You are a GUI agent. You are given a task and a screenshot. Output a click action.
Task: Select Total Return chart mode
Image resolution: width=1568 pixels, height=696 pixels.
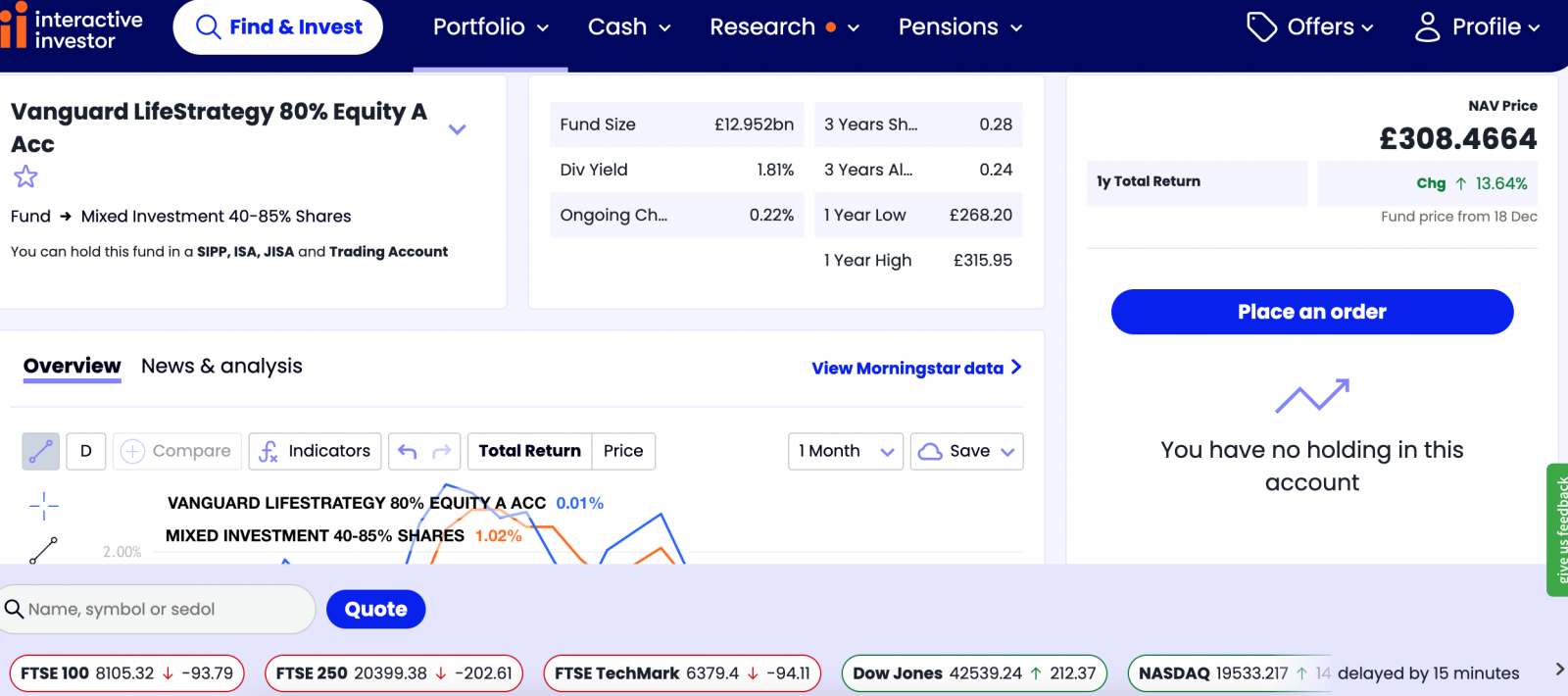click(x=529, y=452)
